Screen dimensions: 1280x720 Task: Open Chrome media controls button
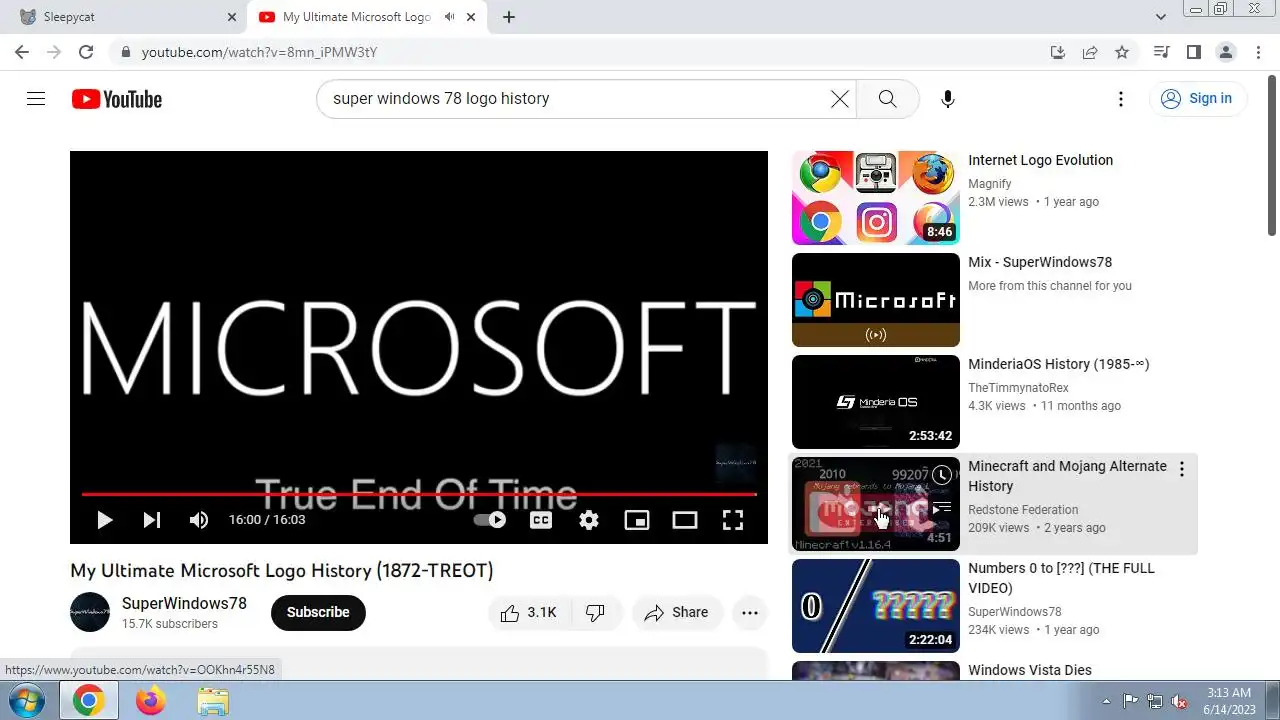(1161, 52)
